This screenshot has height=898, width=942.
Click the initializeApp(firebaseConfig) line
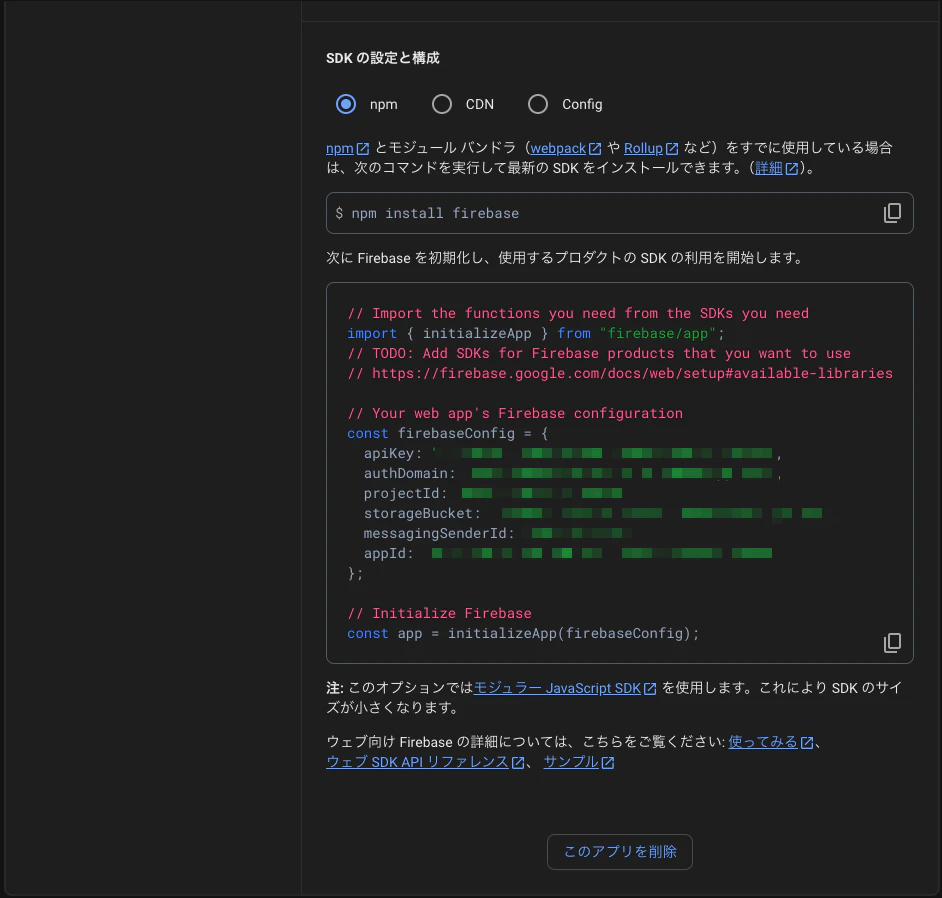pyautogui.click(x=523, y=634)
